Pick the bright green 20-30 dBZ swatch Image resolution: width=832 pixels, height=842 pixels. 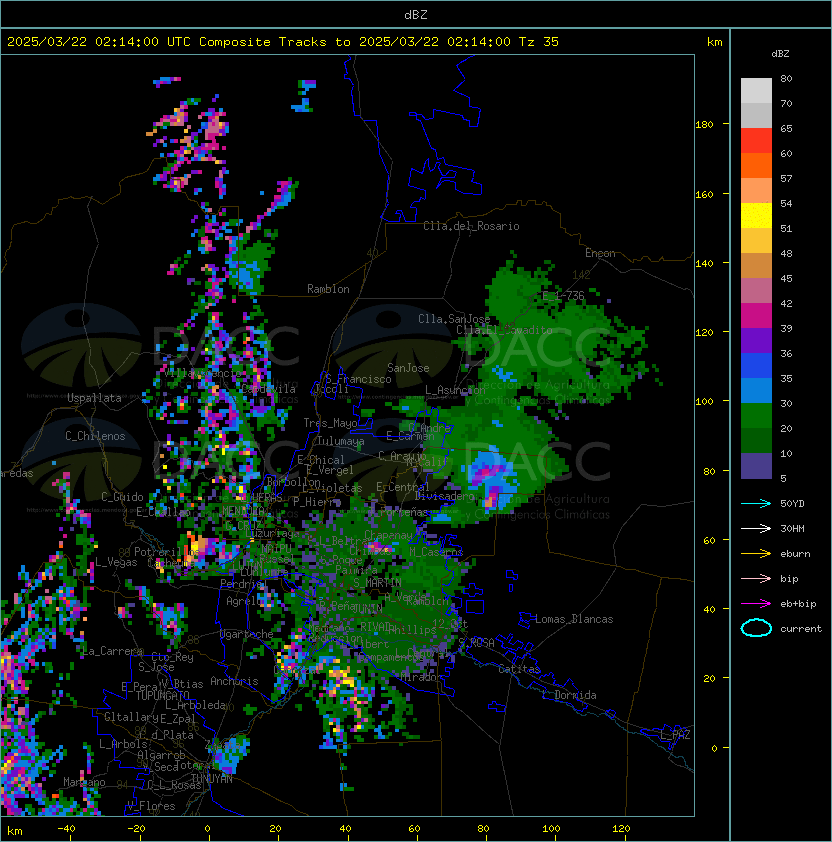pyautogui.click(x=756, y=415)
